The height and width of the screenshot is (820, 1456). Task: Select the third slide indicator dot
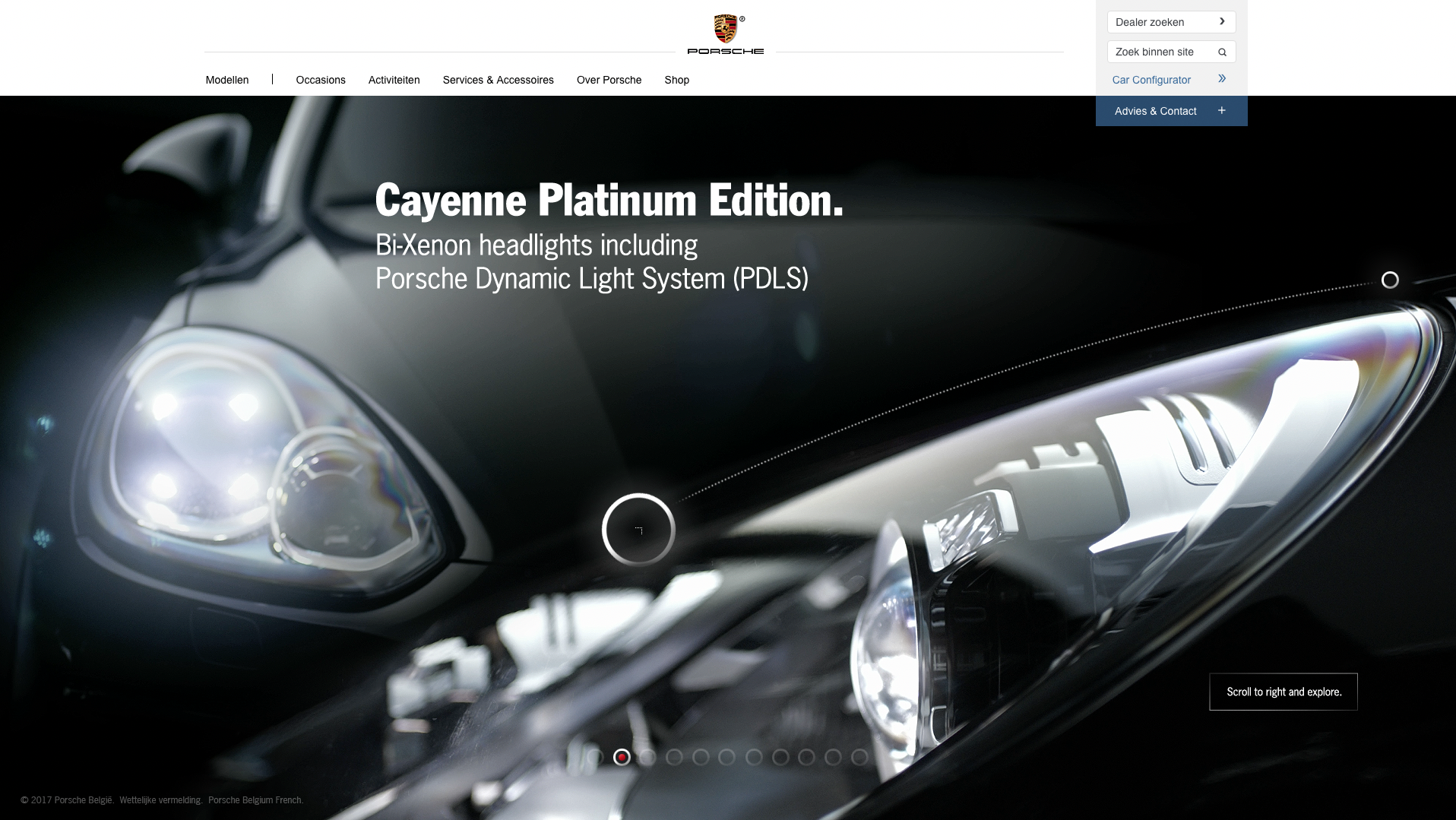pos(648,757)
